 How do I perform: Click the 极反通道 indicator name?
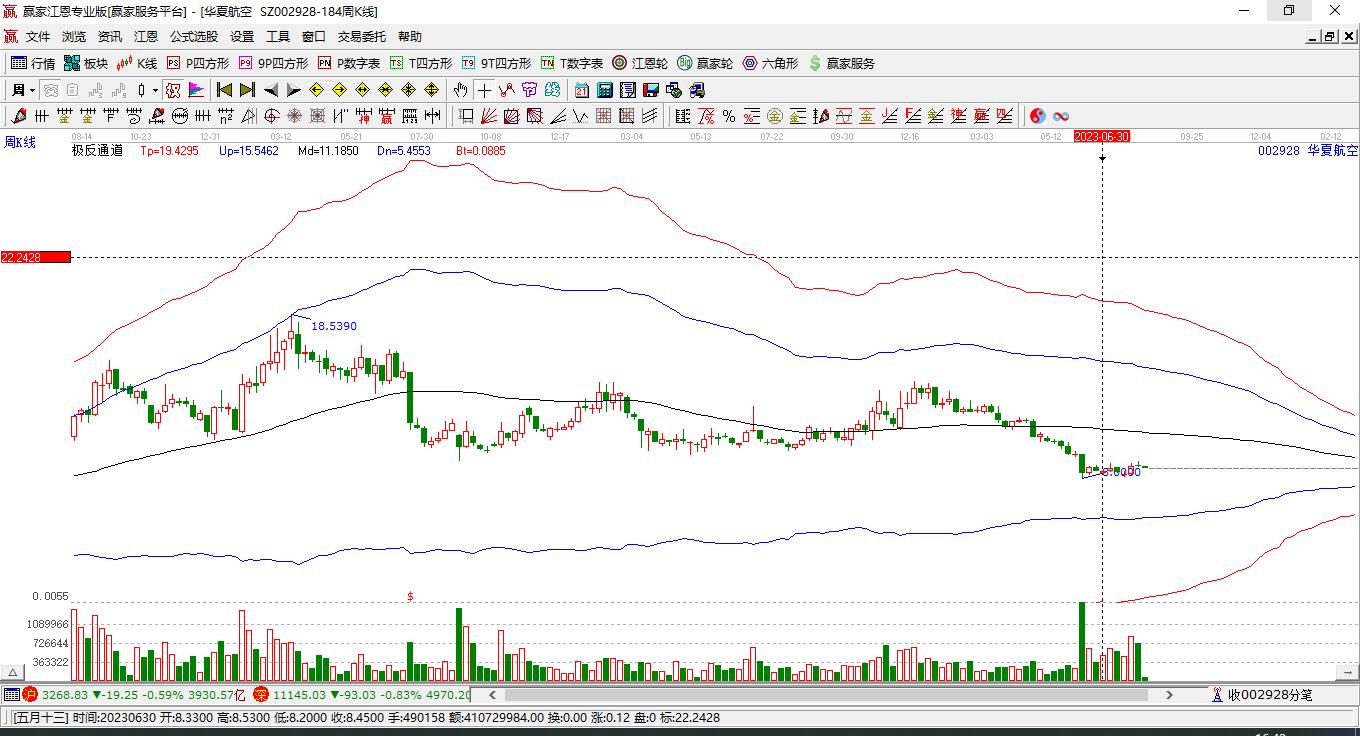click(97, 151)
